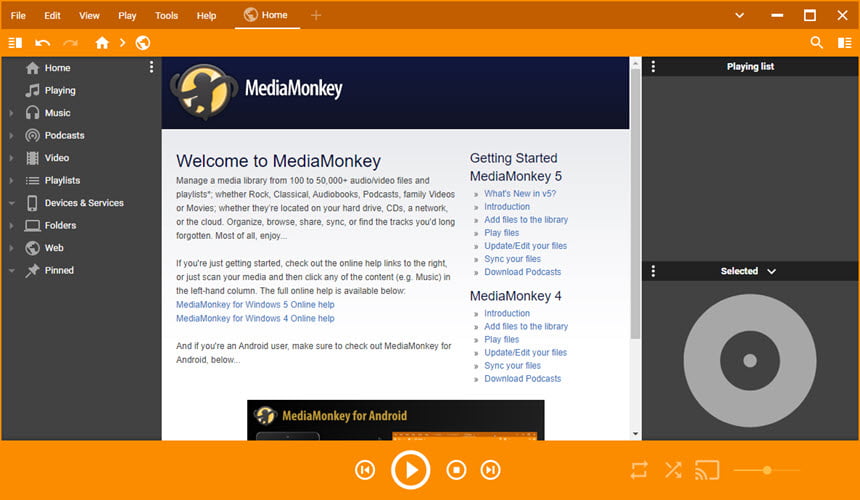
Task: Click the globe icon in breadcrumb bar
Action: click(143, 43)
